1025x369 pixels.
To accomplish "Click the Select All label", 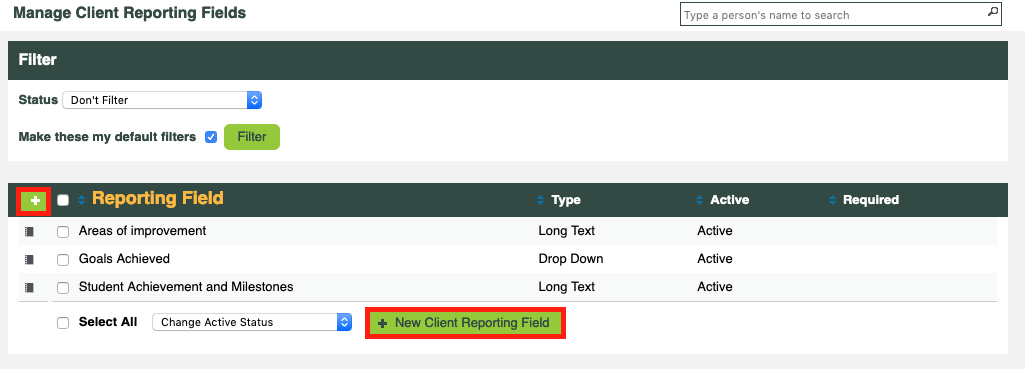I will [108, 322].
